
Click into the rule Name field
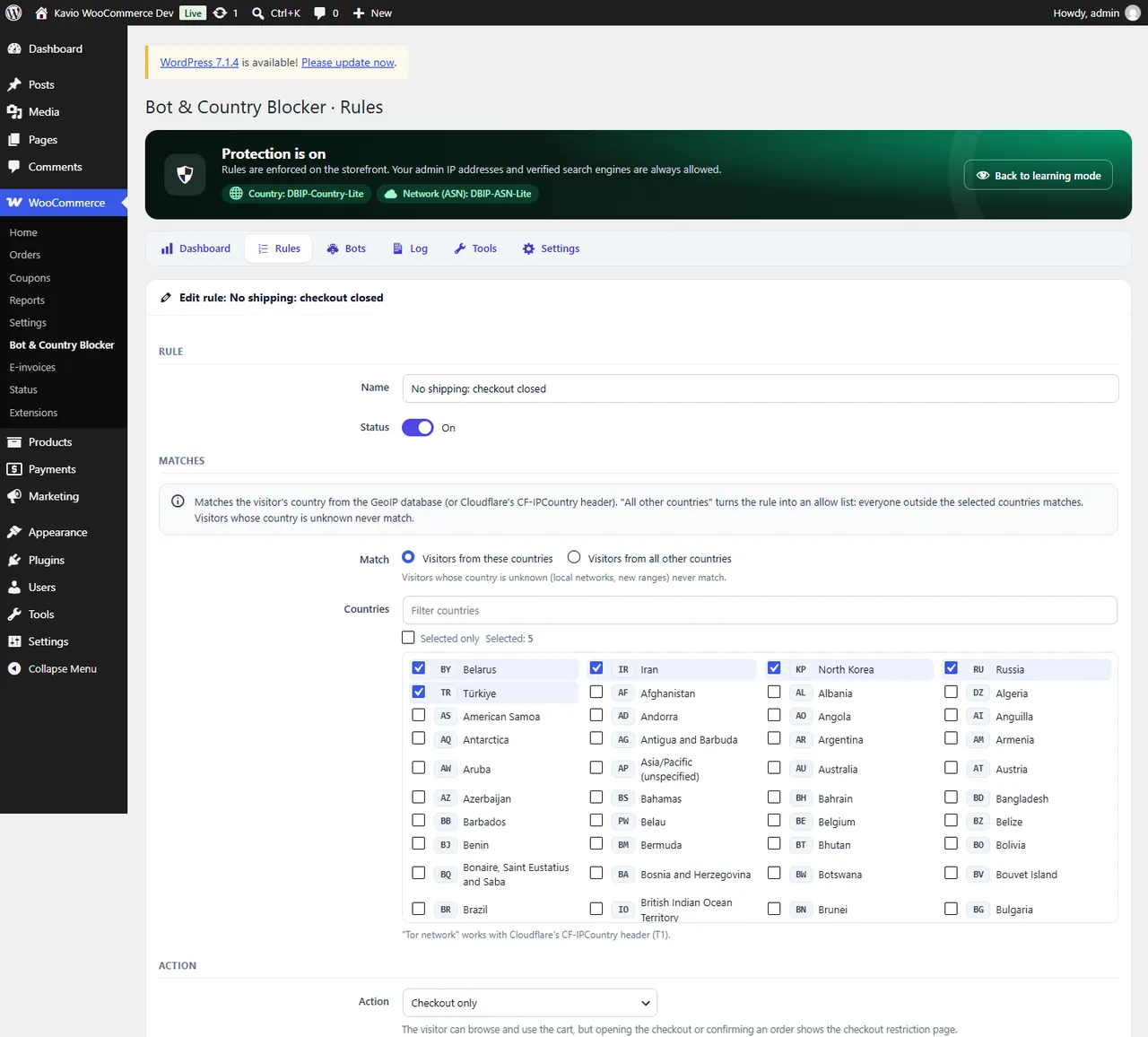pyautogui.click(x=761, y=388)
